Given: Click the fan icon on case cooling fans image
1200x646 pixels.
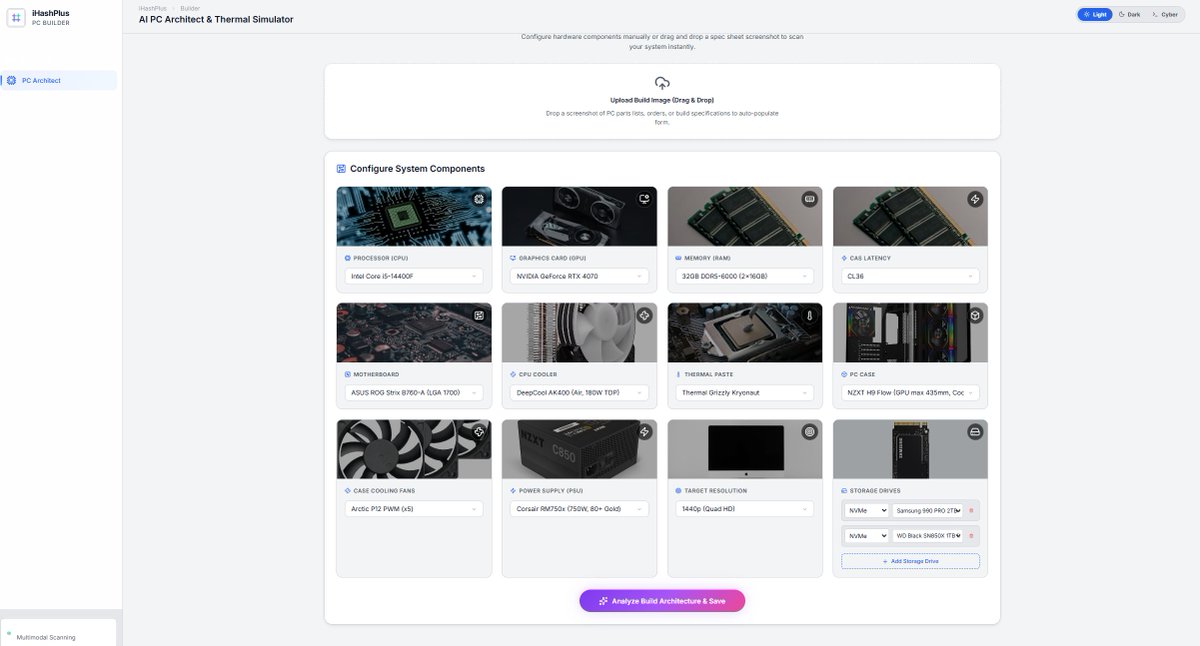Looking at the screenshot, I should (479, 432).
